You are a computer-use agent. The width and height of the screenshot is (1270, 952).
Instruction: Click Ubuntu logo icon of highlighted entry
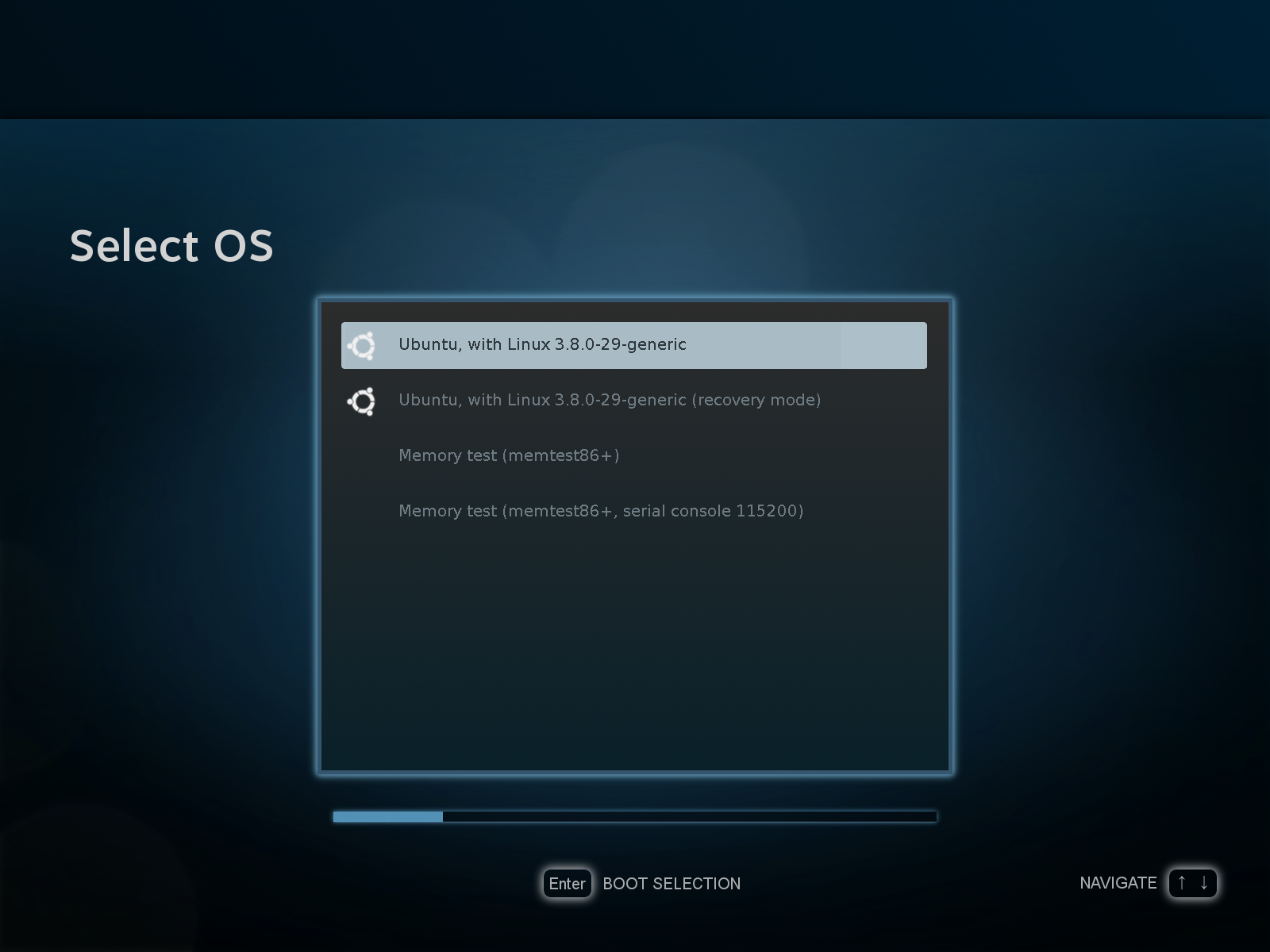[362, 346]
